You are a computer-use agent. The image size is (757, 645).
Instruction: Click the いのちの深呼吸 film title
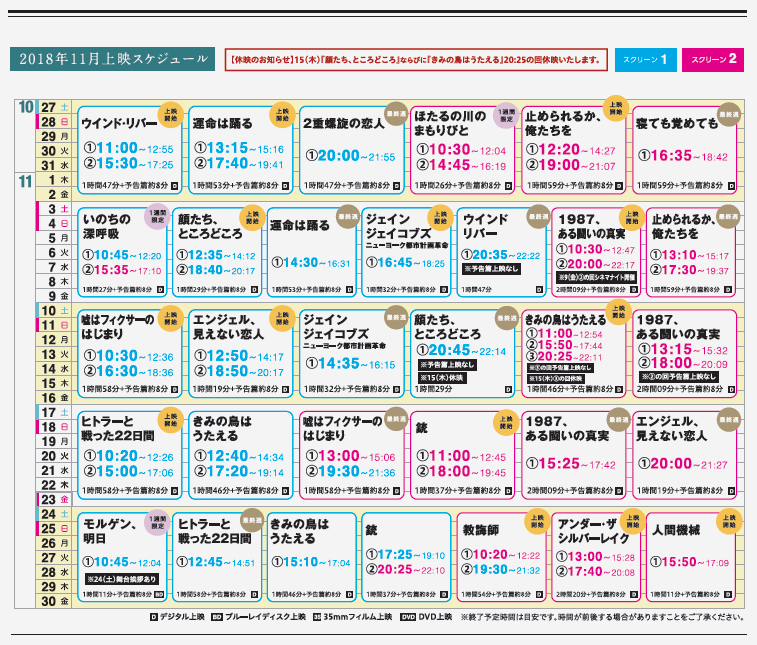(x=107, y=226)
